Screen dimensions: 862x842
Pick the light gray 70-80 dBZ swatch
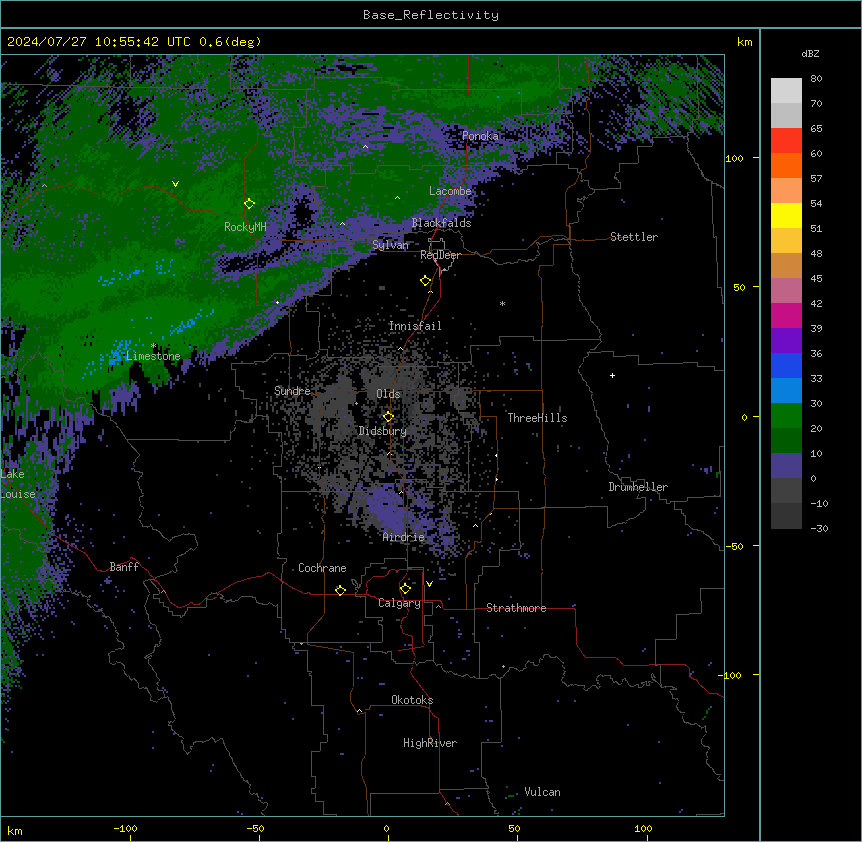click(786, 91)
